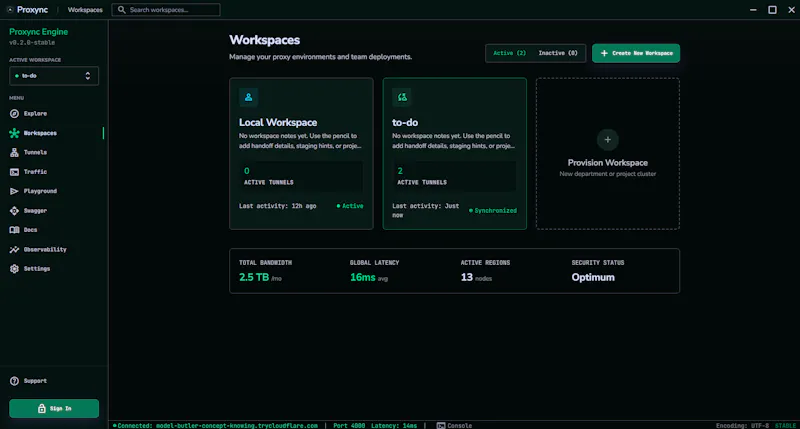Click the Active status on Local Workspace
Viewport: 800px width, 429px height.
coord(350,206)
